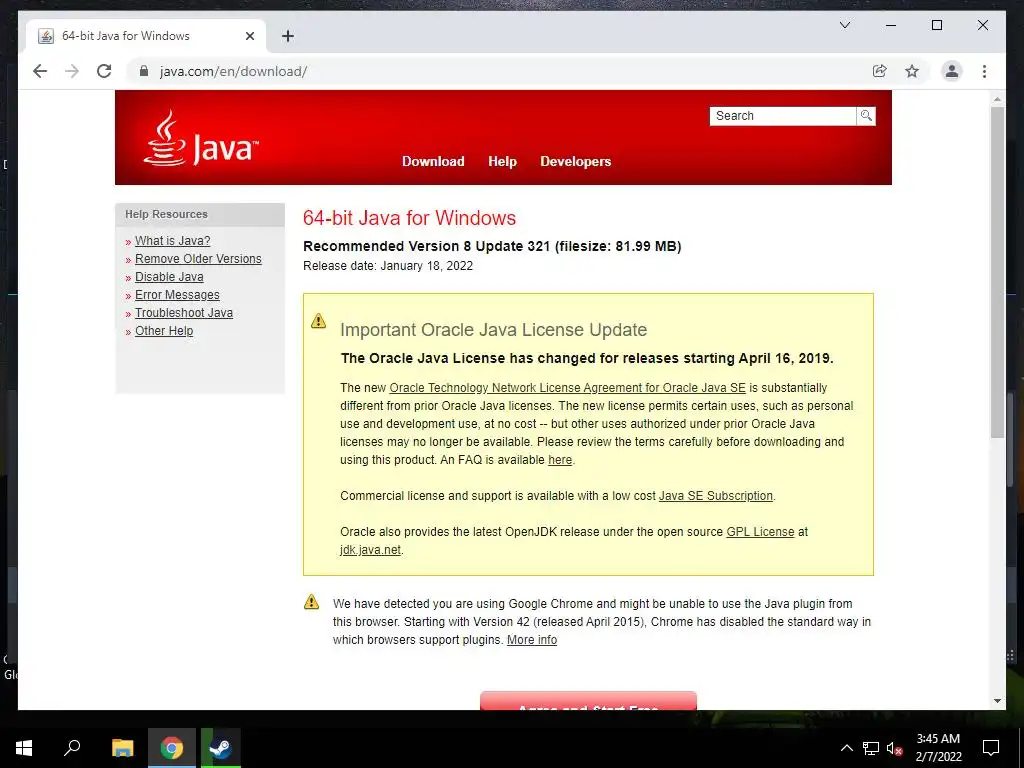Open Oracle Technology Network License Agreement link

pyautogui.click(x=568, y=388)
